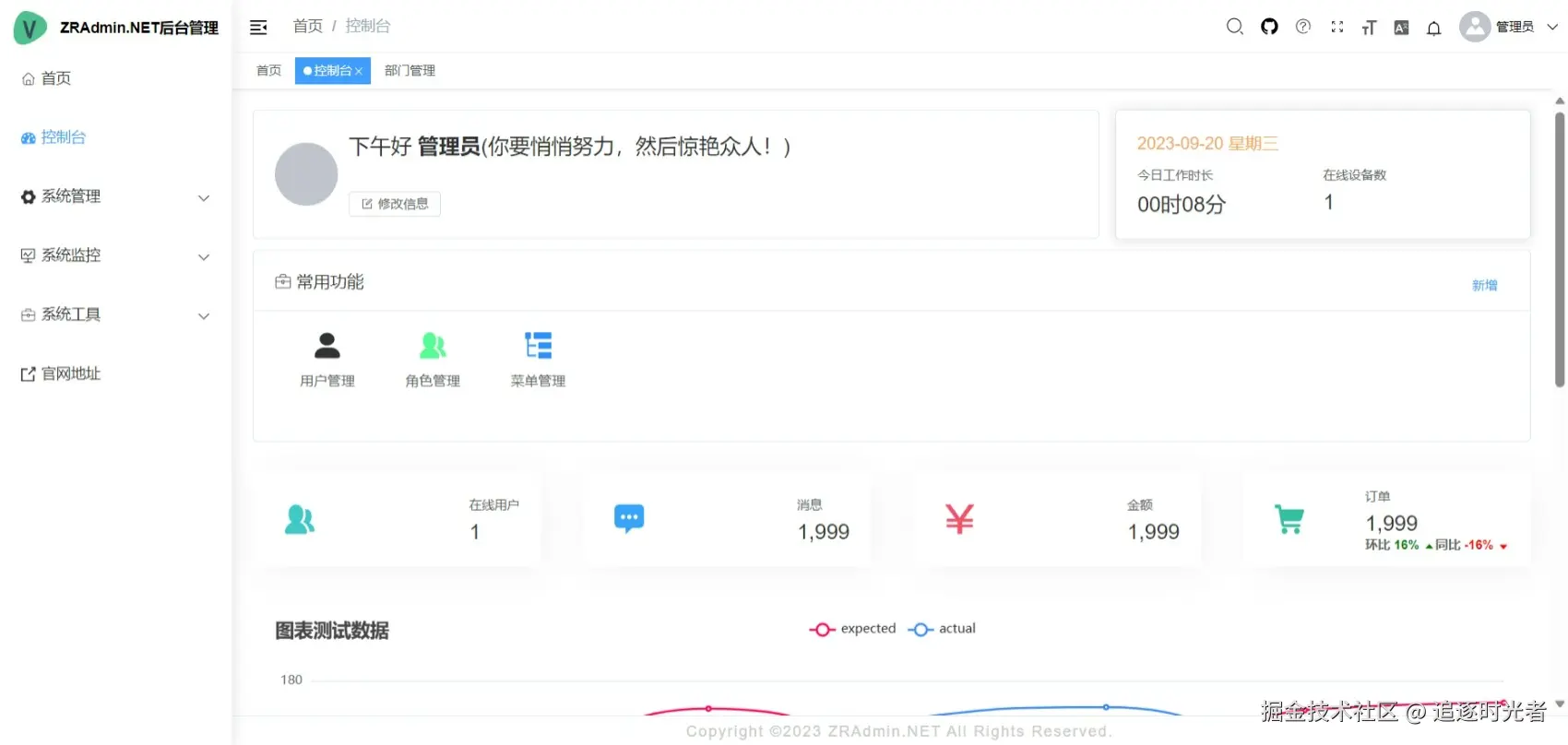Click the 控制台 breadcrumb text
The height and width of the screenshot is (745, 1568).
tap(367, 26)
